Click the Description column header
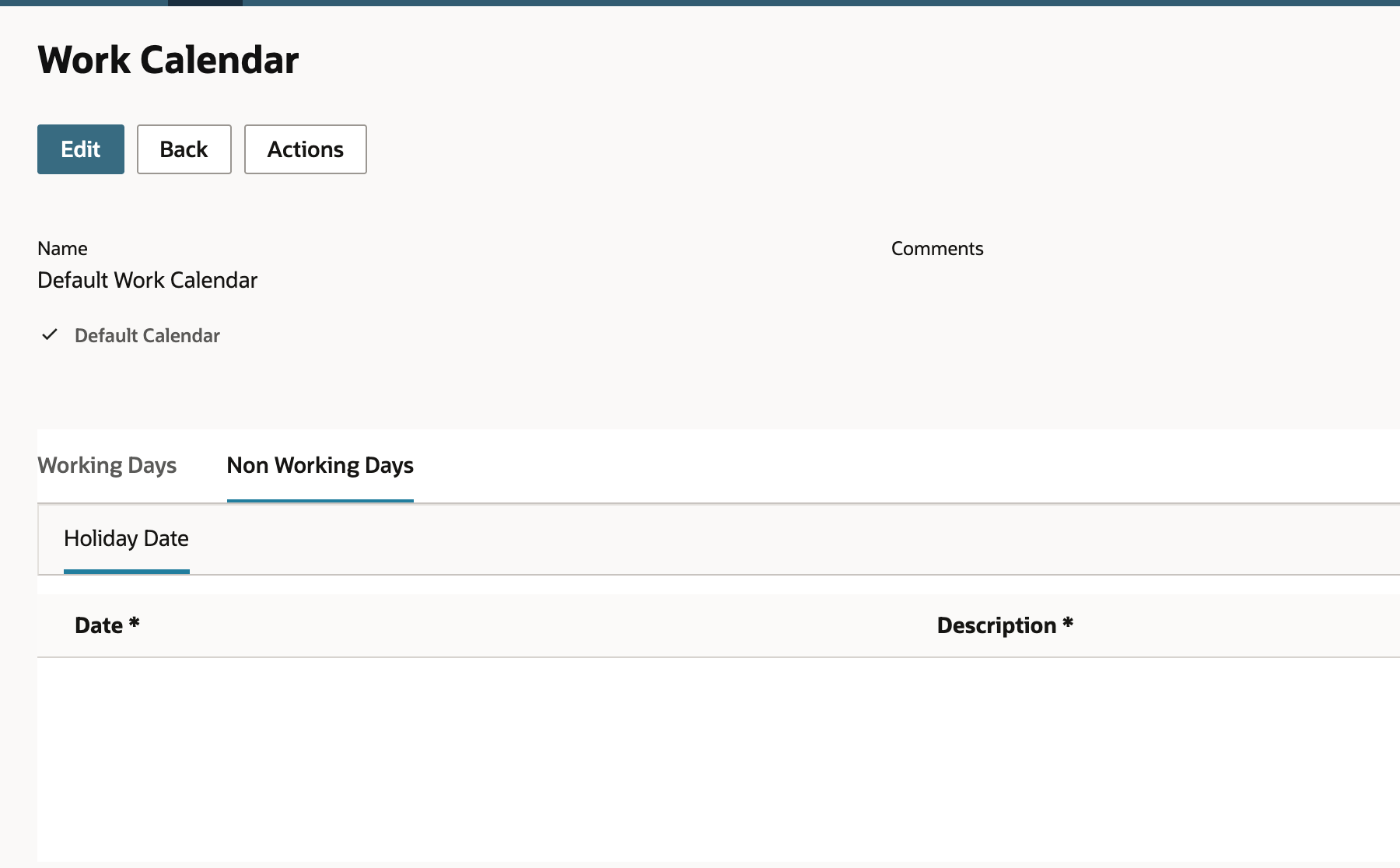Screen dimensions: 1400x868 (x=1005, y=625)
